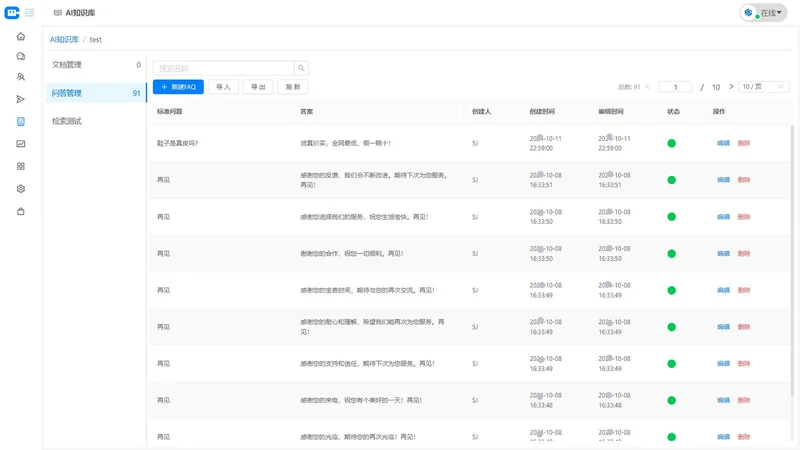The height and width of the screenshot is (450, 800).
Task: Open the paper plane sidebar icon
Action: tap(20, 99)
